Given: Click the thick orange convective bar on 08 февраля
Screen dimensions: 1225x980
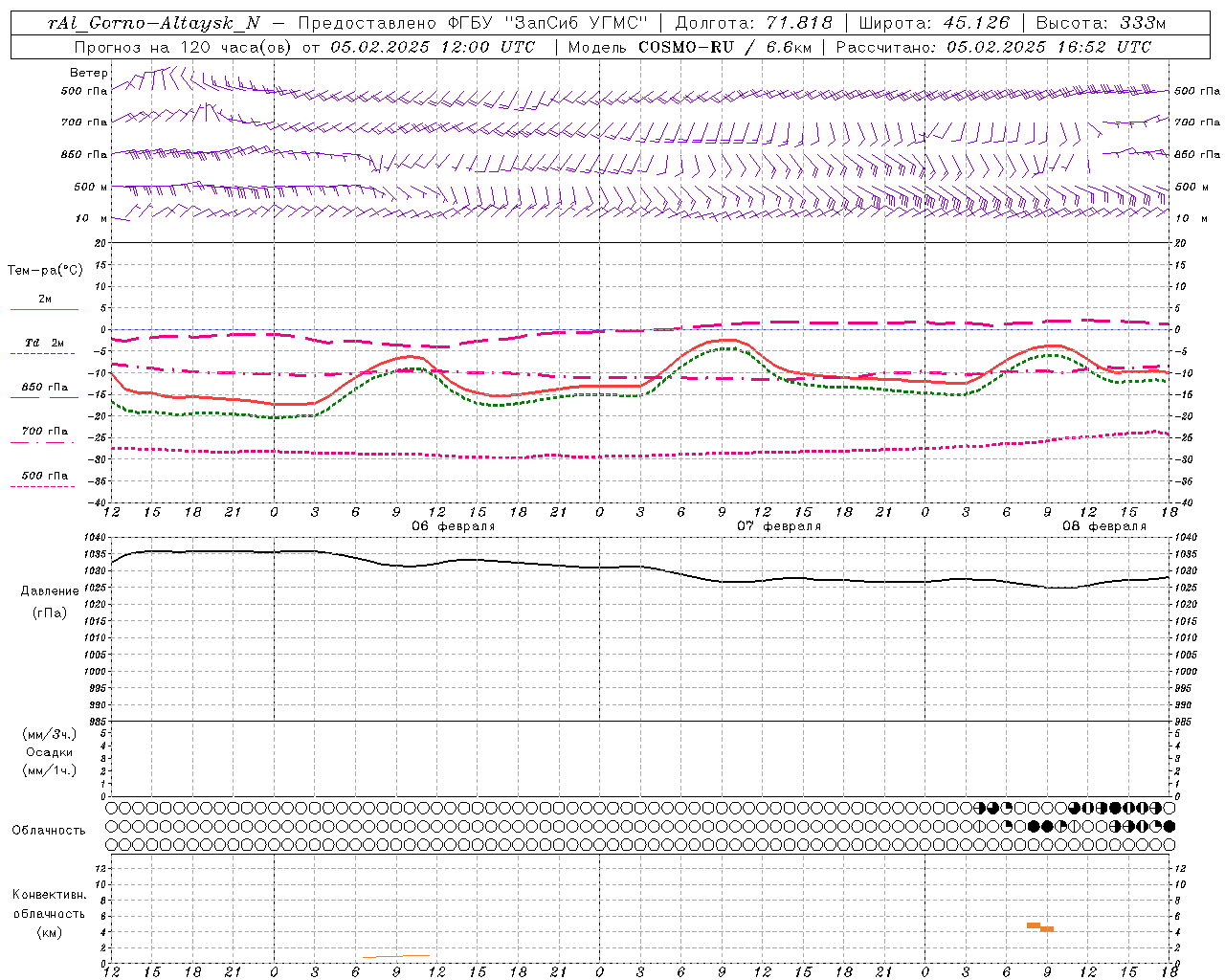Looking at the screenshot, I should pyautogui.click(x=1040, y=926).
